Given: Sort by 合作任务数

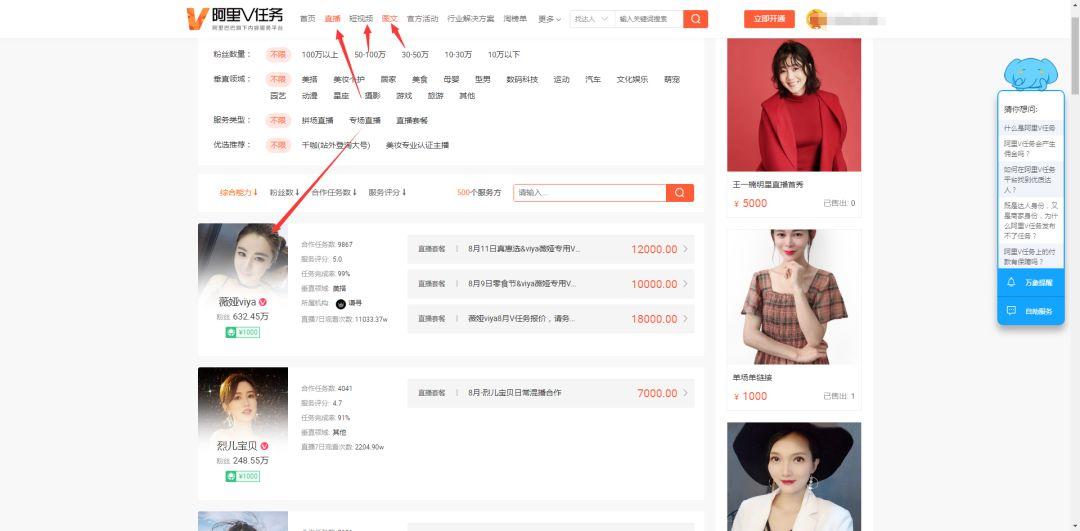Looking at the screenshot, I should 334,193.
